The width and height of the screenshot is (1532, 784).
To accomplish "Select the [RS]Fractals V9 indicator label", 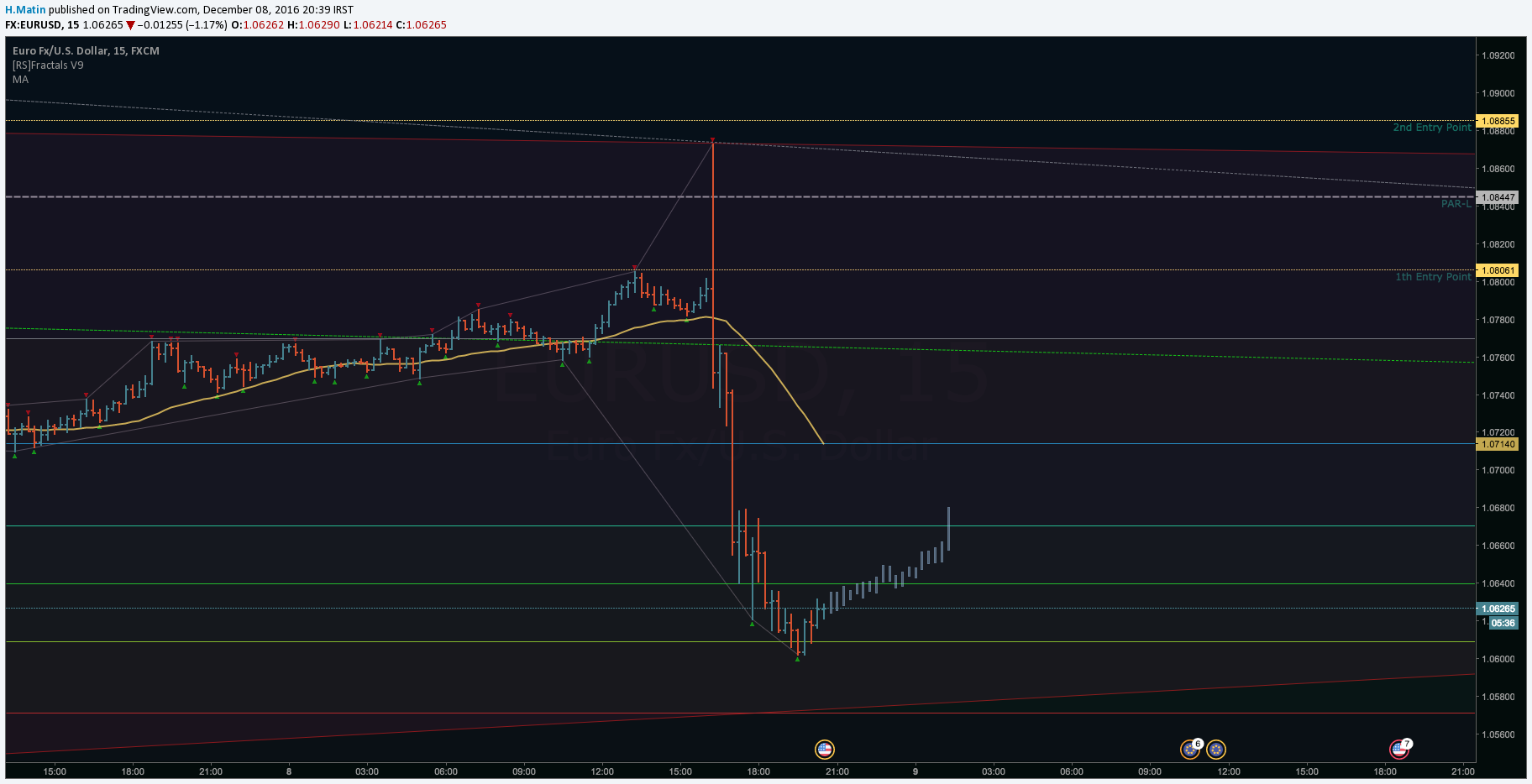I will tap(48, 65).
